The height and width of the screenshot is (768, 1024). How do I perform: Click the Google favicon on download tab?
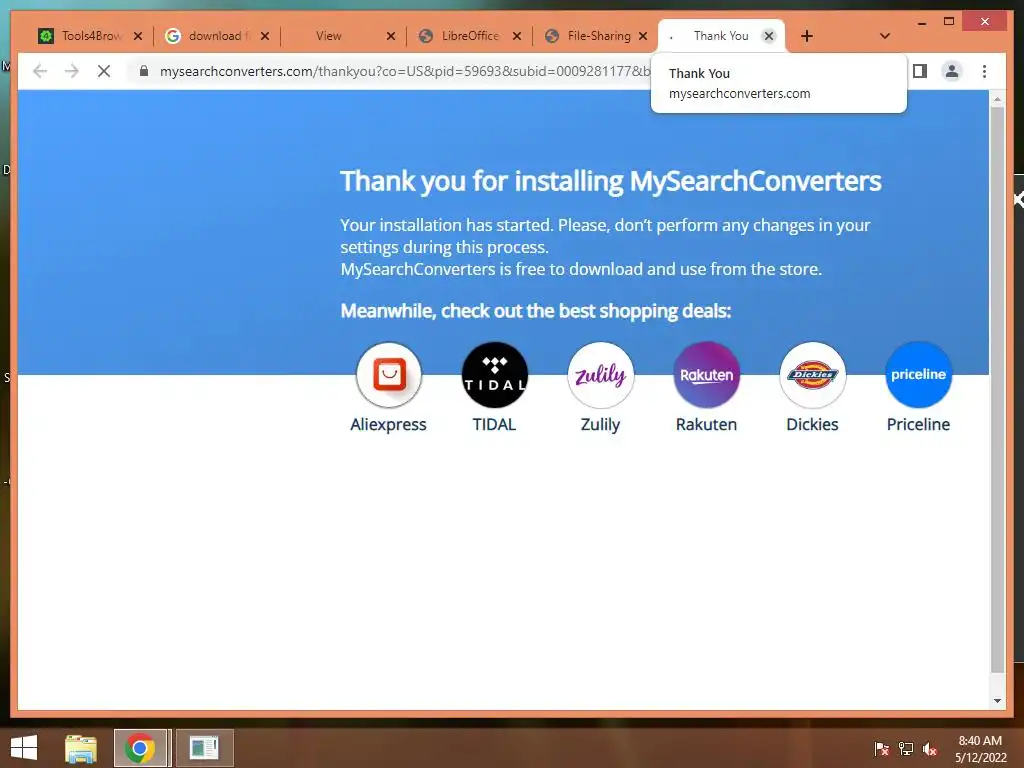click(172, 36)
